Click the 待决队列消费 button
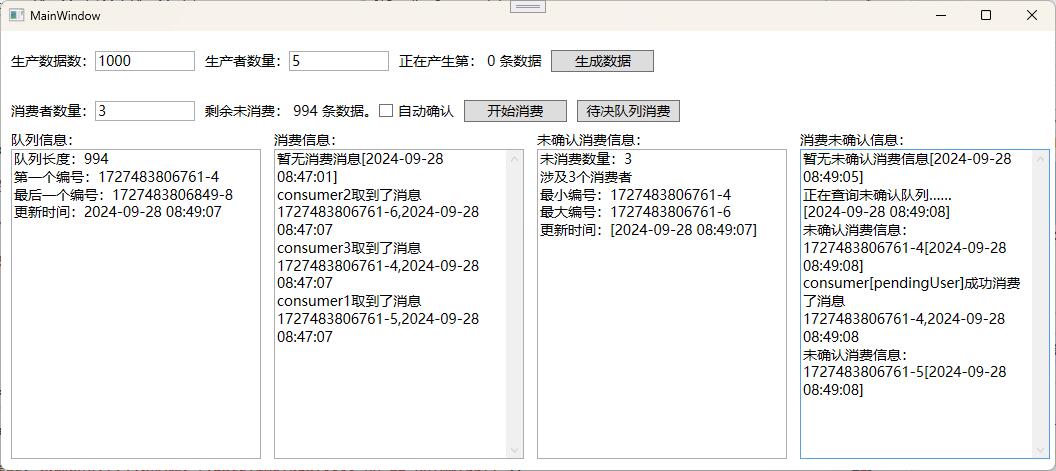Viewport: 1056px width, 471px height. [x=627, y=111]
